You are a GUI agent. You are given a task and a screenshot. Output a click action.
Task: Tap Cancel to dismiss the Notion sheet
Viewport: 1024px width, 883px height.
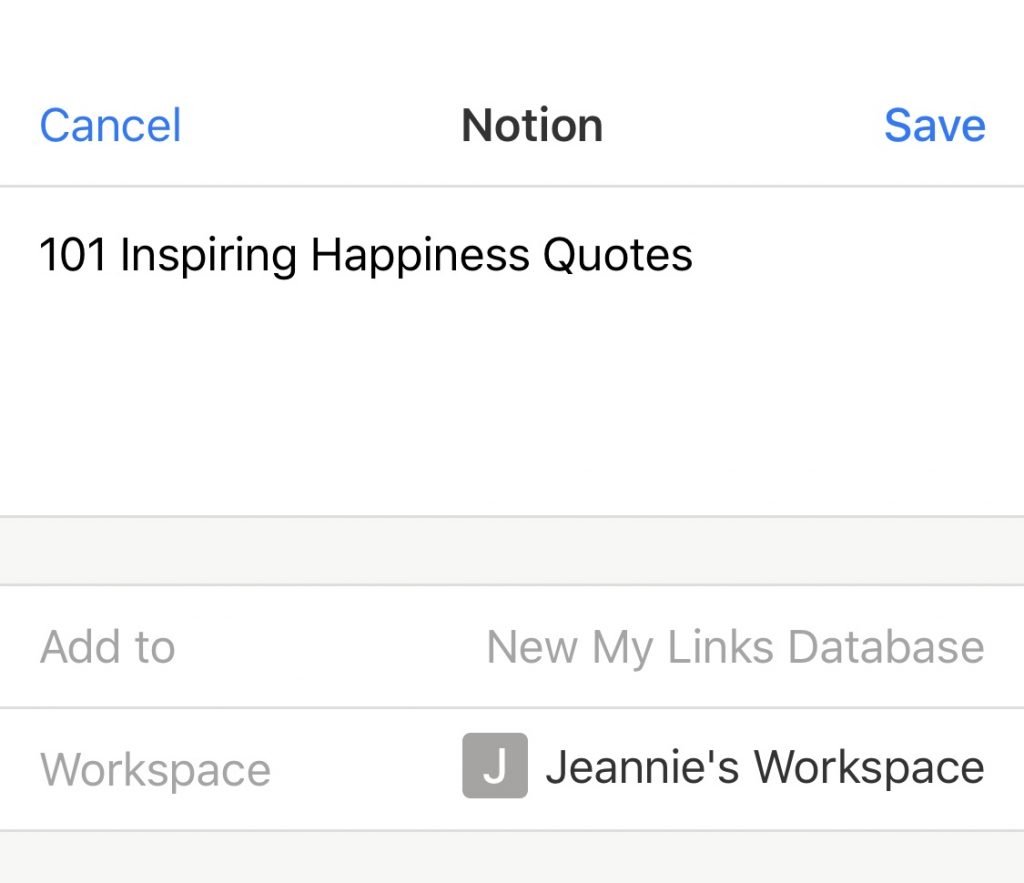point(110,126)
